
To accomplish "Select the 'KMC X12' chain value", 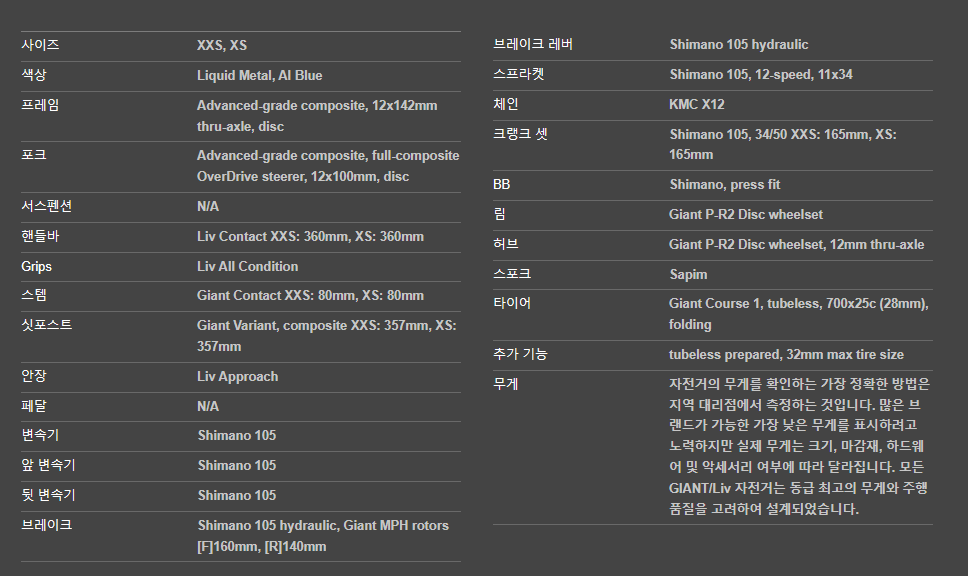I will coord(696,104).
